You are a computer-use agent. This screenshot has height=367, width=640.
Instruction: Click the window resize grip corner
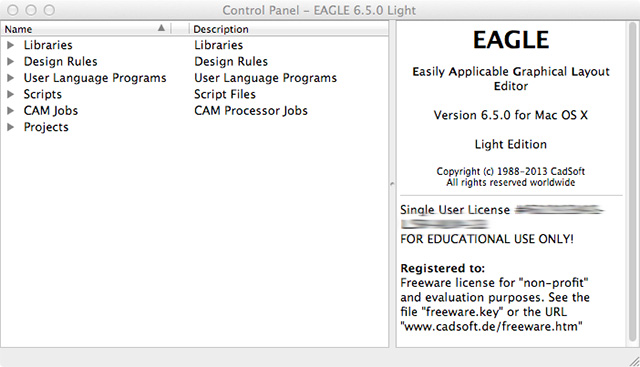[x=634, y=361]
